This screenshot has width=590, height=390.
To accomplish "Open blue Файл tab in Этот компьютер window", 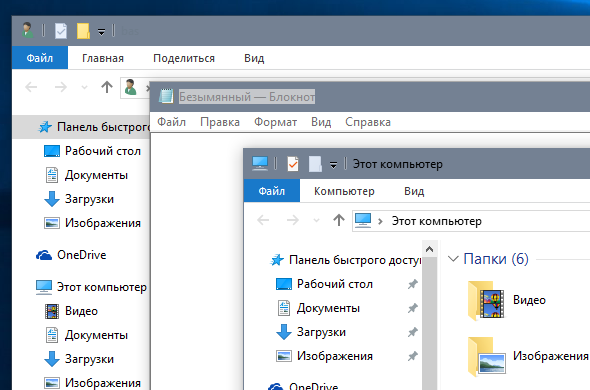I will (272, 191).
